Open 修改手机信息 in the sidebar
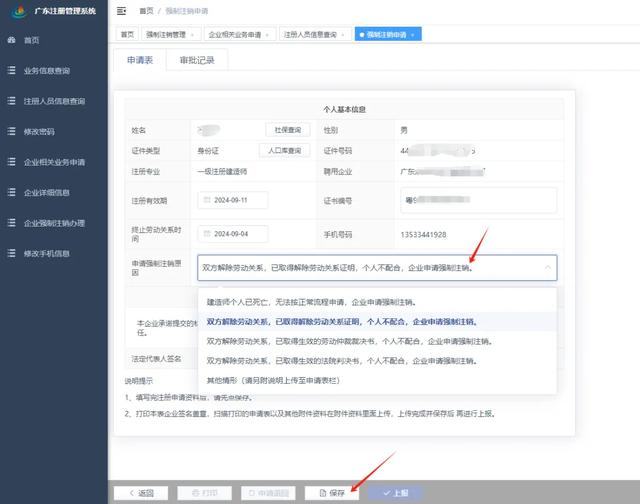This screenshot has width=640, height=504. pos(54,253)
